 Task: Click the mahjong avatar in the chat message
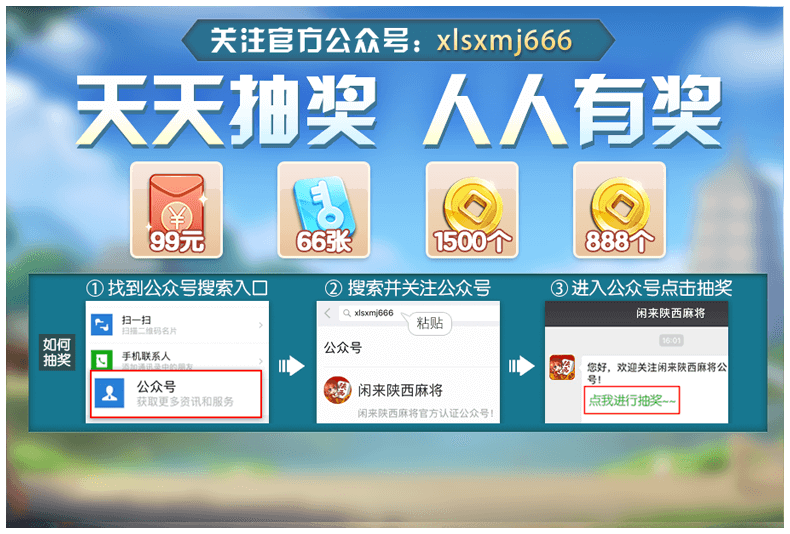(562, 367)
